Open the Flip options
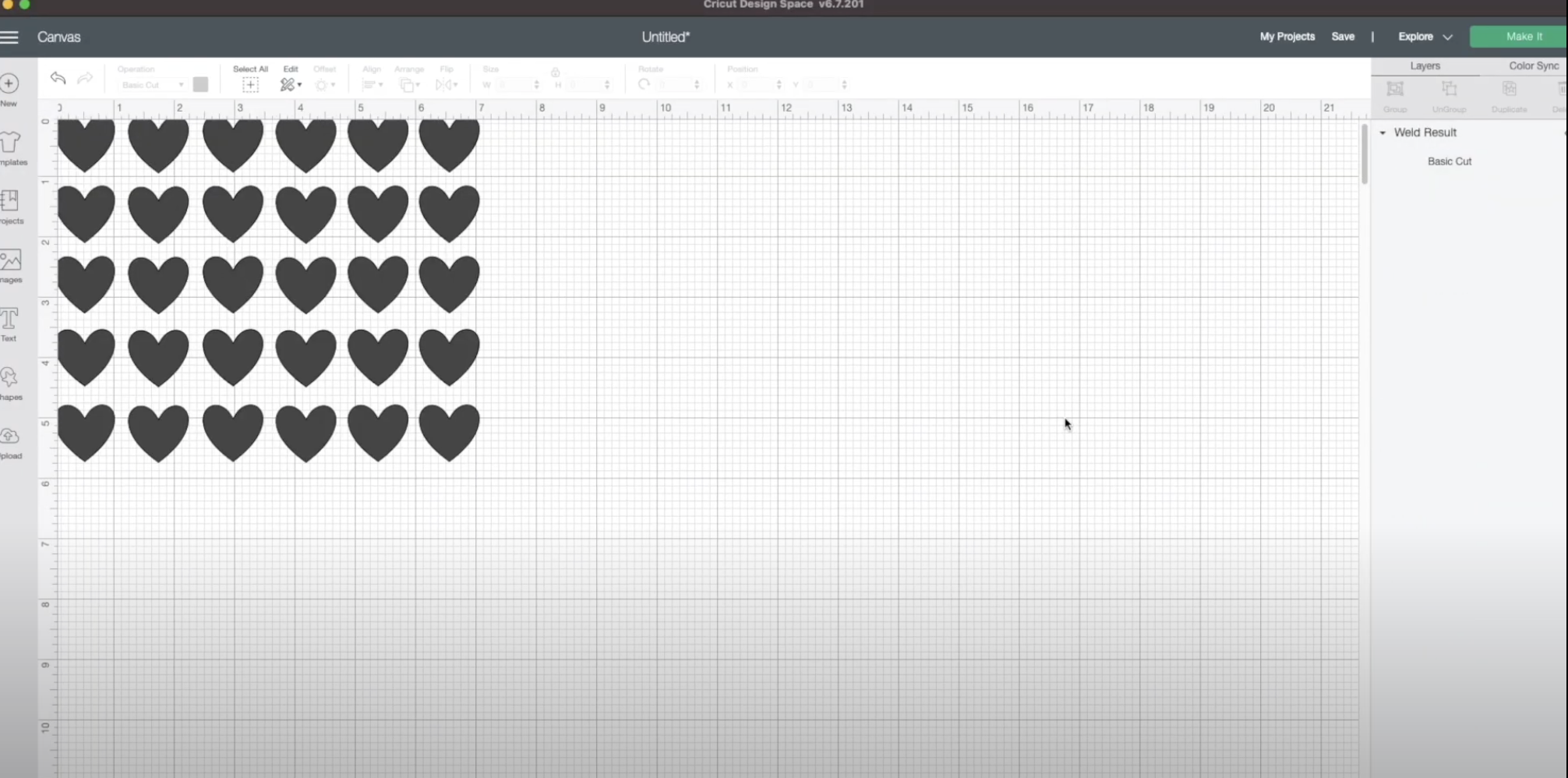 tap(447, 84)
